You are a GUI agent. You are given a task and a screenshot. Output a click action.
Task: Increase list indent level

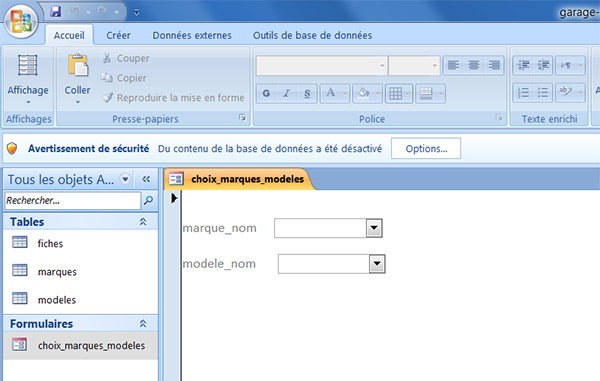tap(543, 65)
